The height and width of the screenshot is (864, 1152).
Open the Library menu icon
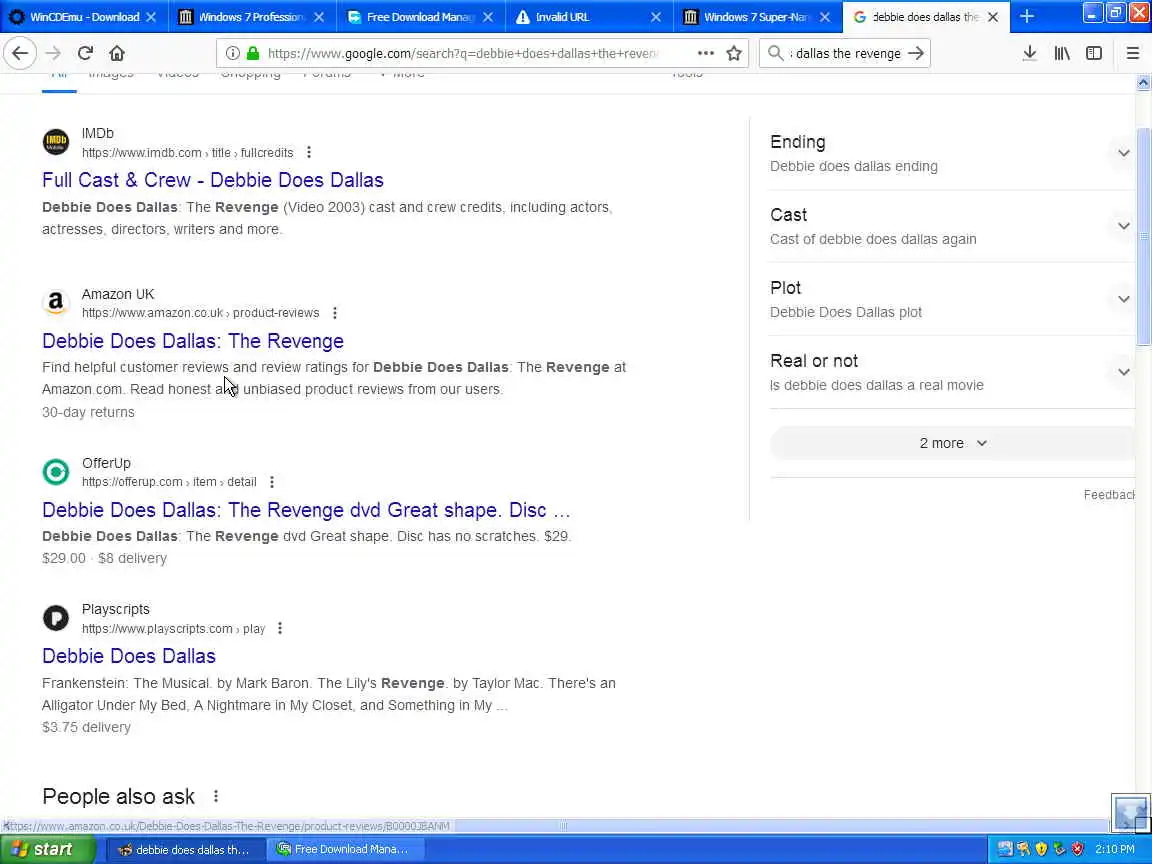[1062, 53]
